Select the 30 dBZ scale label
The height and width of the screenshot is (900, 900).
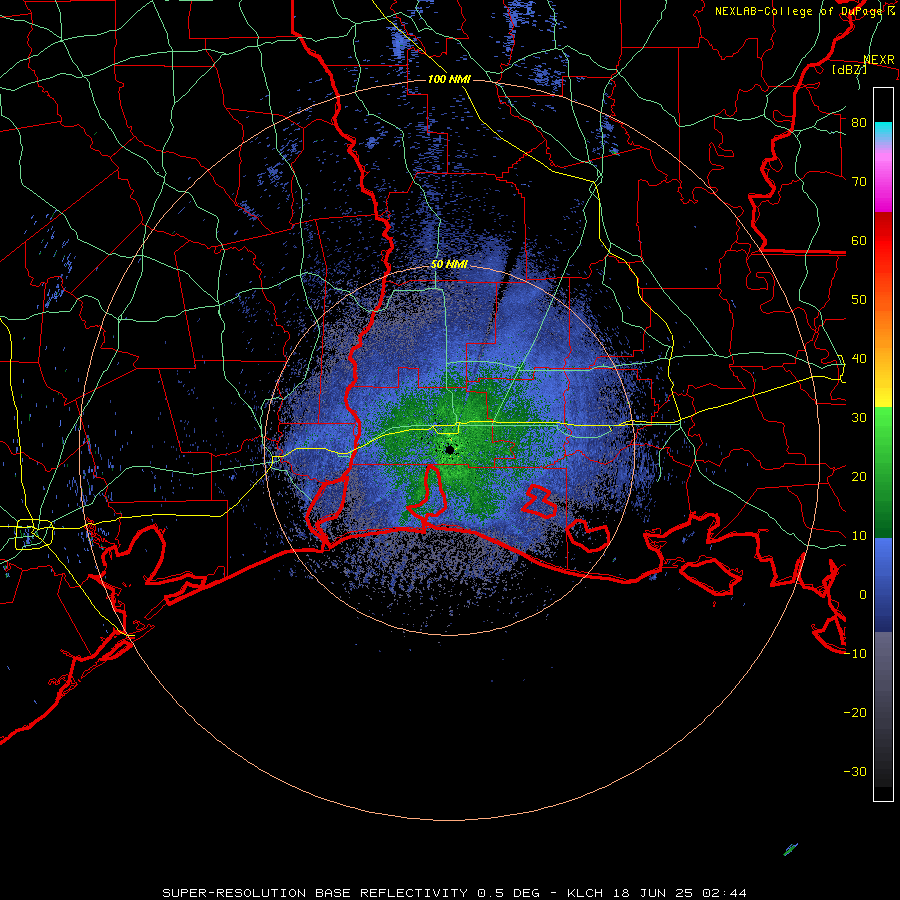pos(859,418)
